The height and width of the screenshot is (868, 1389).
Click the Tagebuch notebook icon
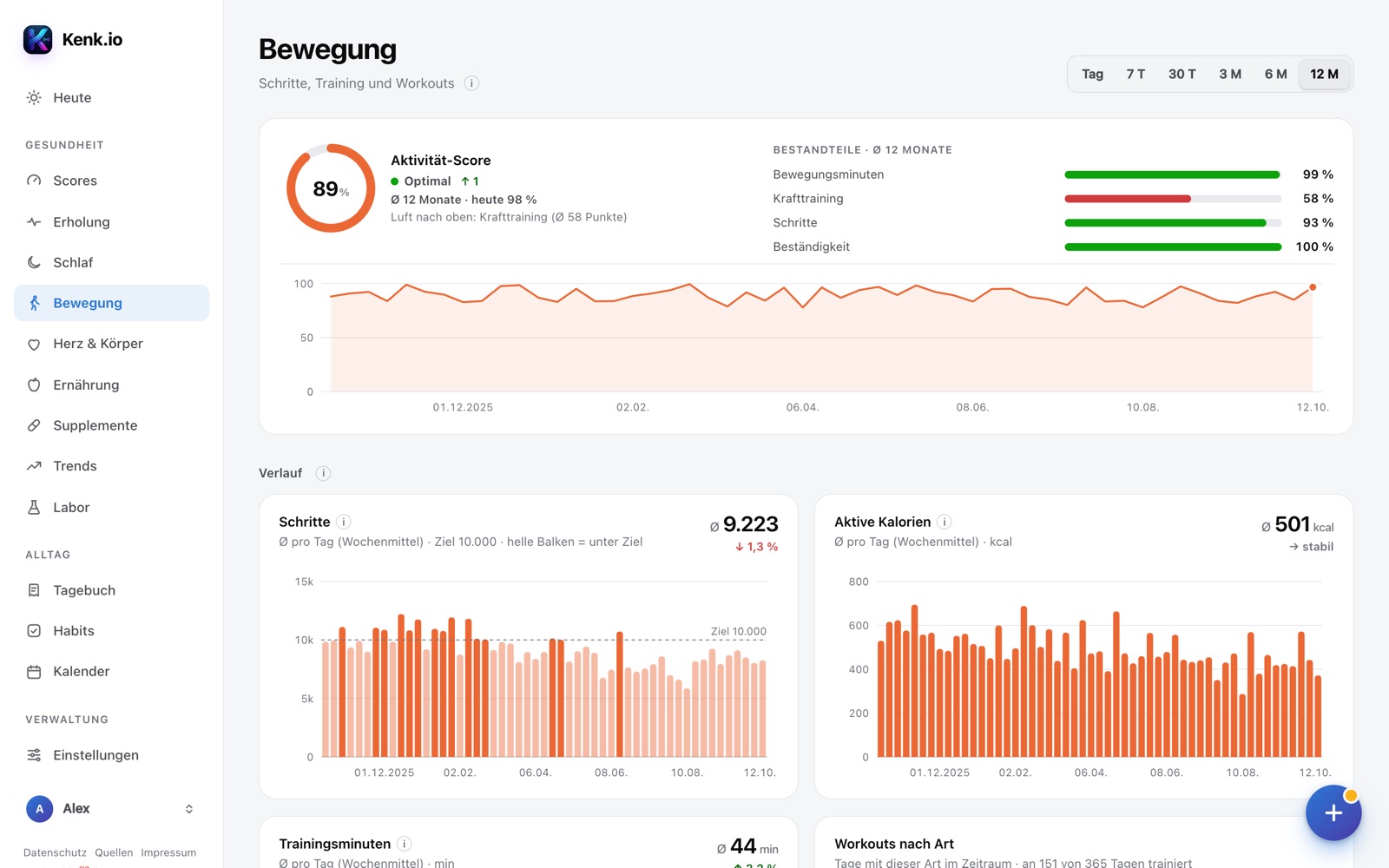click(34, 590)
